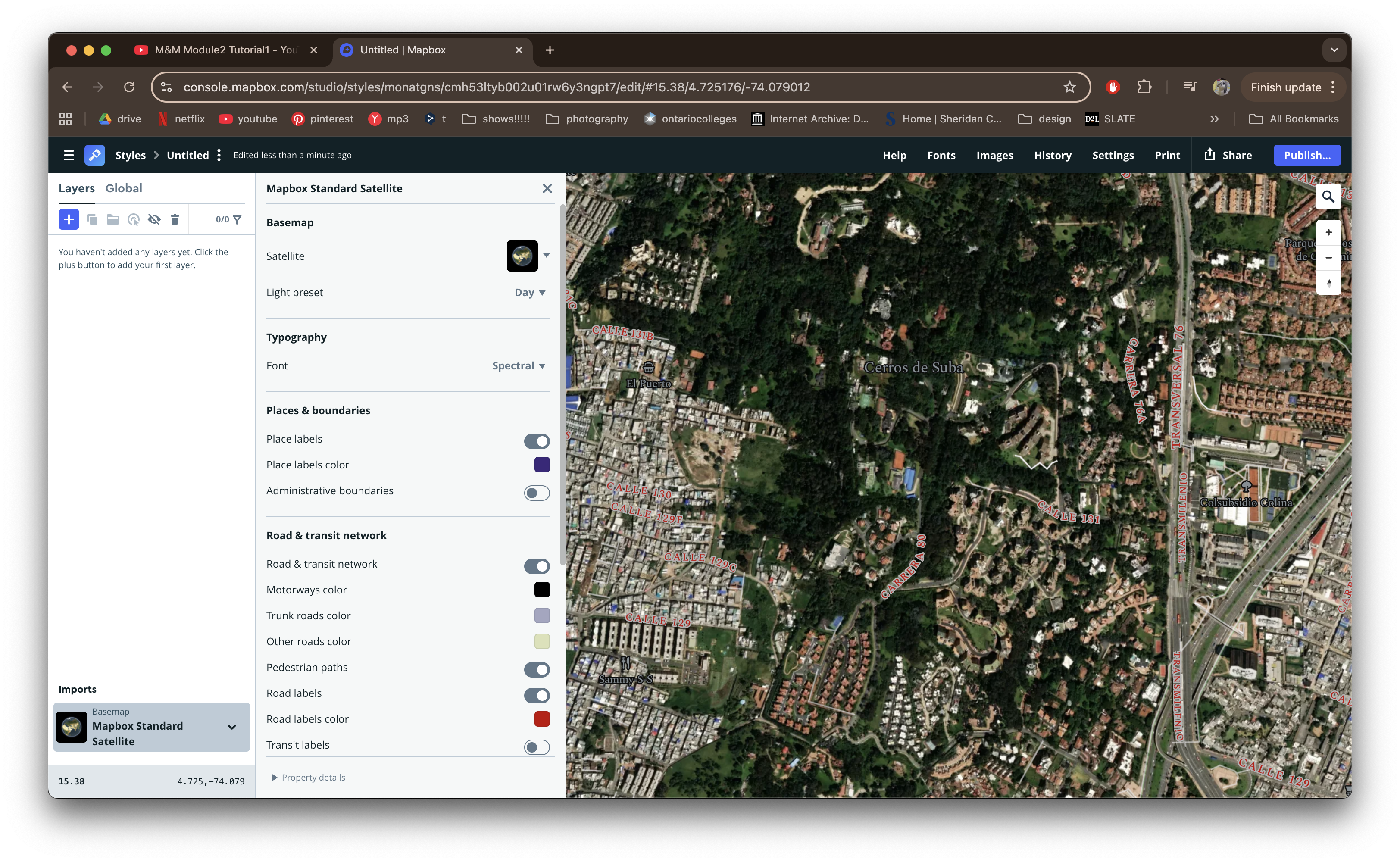Open the Light preset dropdown
1400x862 pixels.
pyautogui.click(x=529, y=293)
